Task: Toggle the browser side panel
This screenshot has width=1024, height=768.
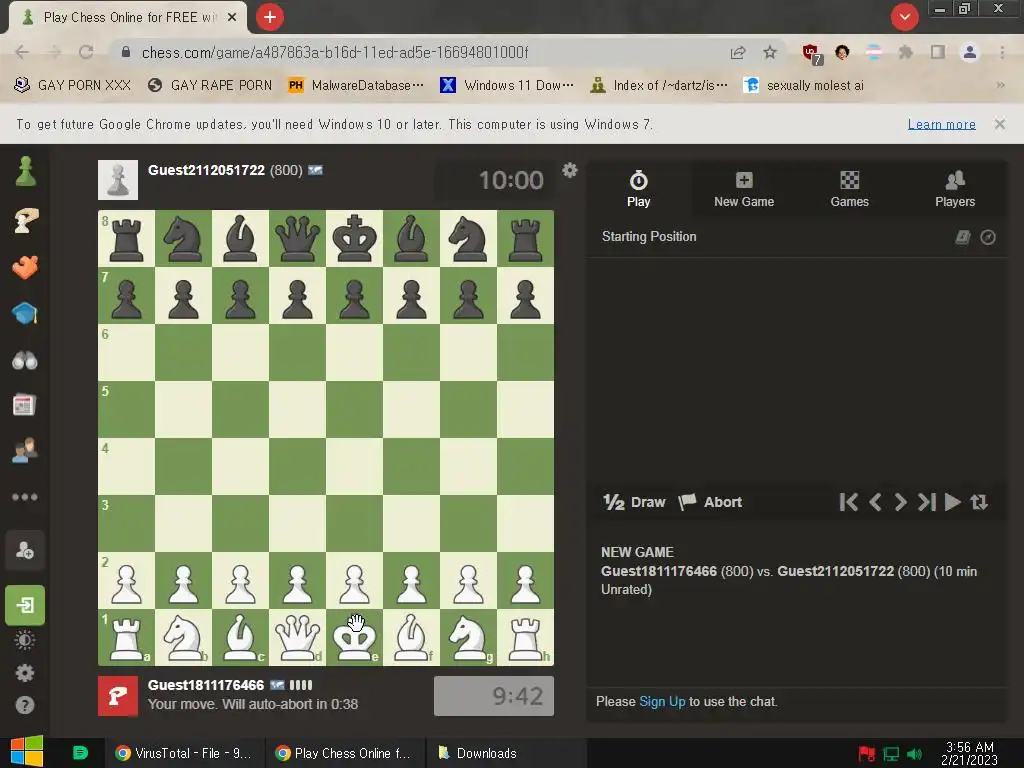Action: point(938,52)
